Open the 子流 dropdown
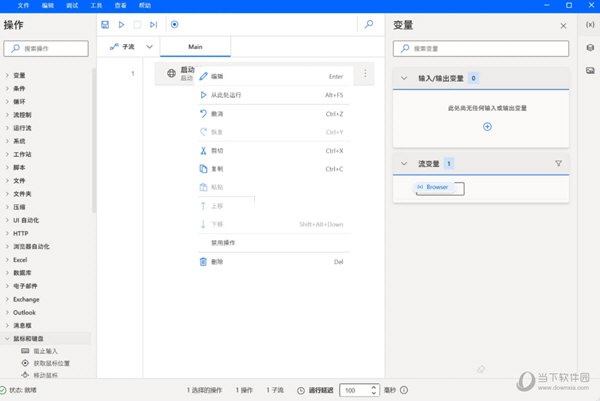Viewport: 600px width, 401px height. pyautogui.click(x=149, y=47)
